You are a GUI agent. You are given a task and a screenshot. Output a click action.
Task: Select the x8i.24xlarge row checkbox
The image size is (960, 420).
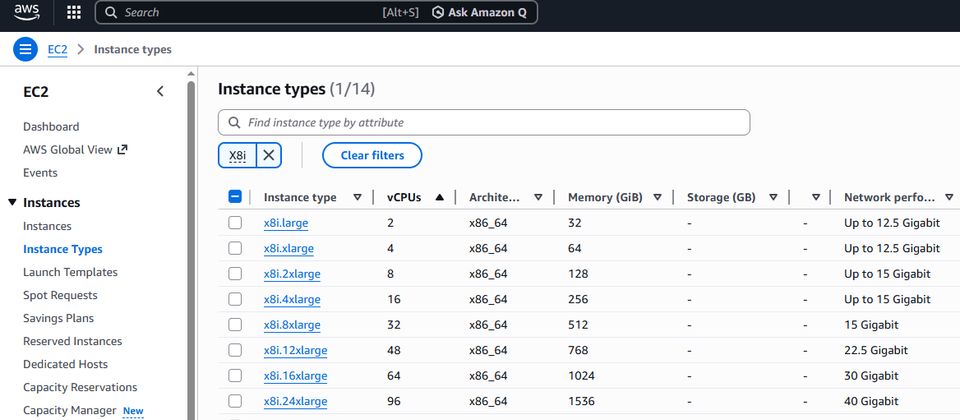(235, 401)
